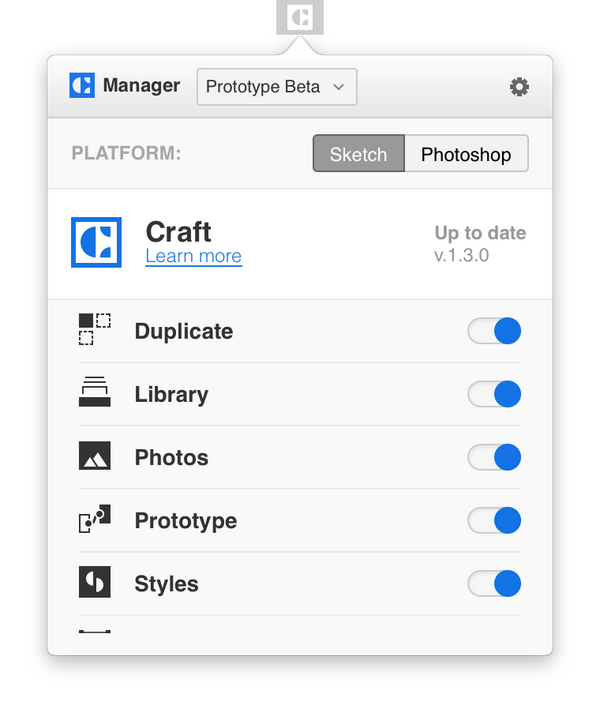The width and height of the screenshot is (600, 709).
Task: Click the Duplicate plugin icon
Action: 95,330
